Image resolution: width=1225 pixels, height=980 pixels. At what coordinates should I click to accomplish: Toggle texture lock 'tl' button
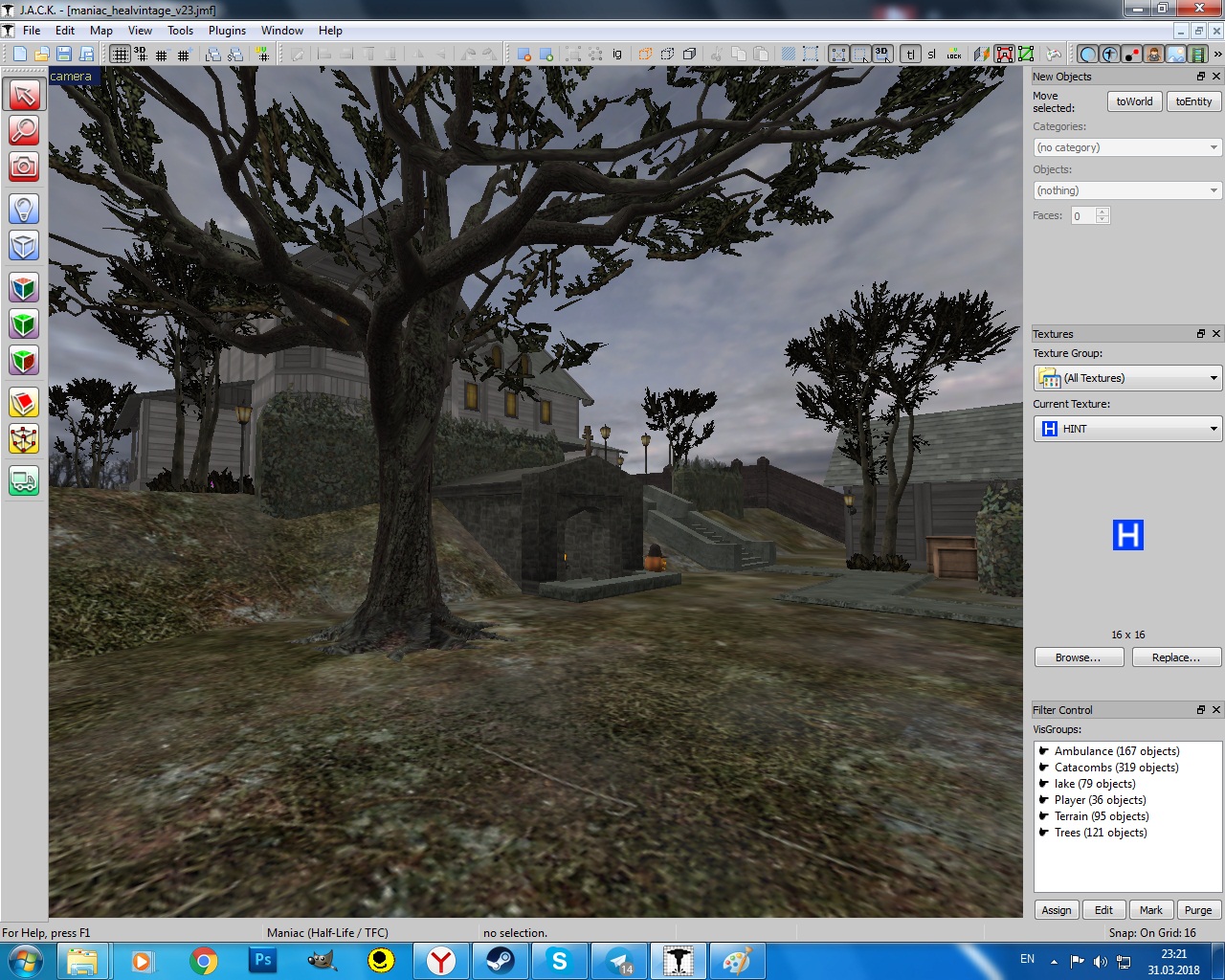tap(910, 54)
